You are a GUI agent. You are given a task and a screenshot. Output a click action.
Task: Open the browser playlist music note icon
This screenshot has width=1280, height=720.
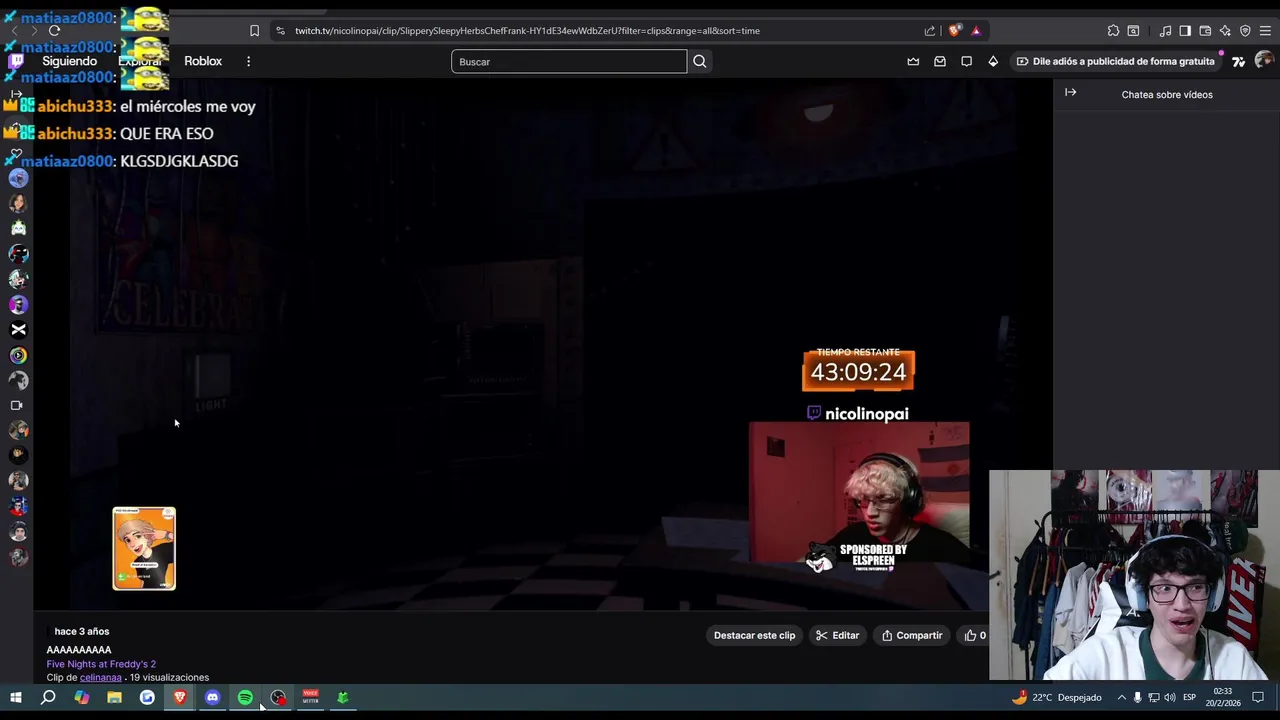click(x=1165, y=31)
